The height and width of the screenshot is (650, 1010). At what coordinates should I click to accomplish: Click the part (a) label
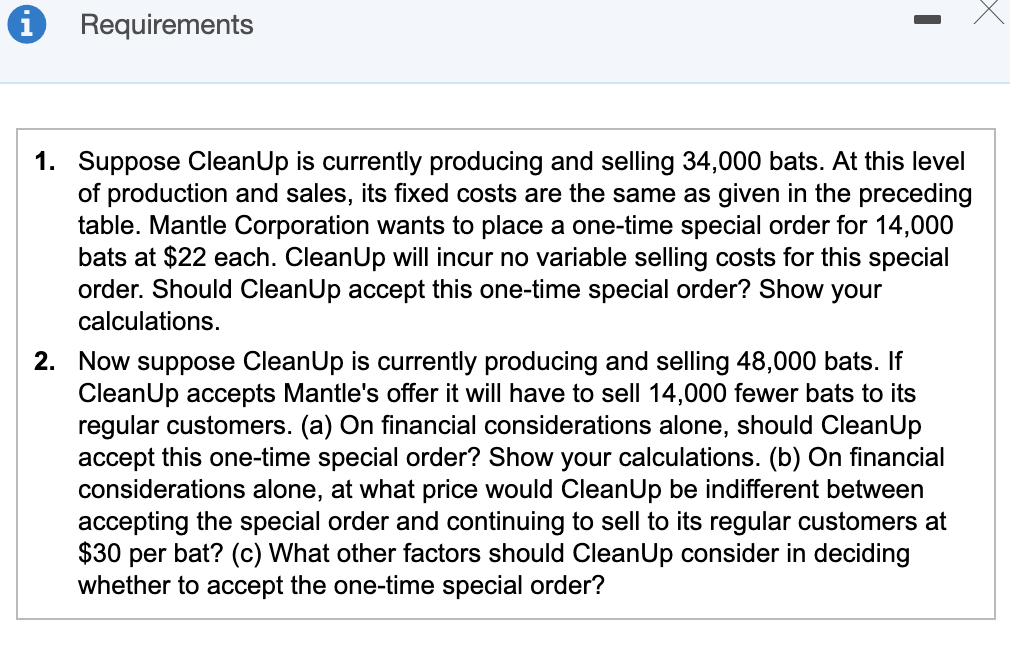coord(316,425)
